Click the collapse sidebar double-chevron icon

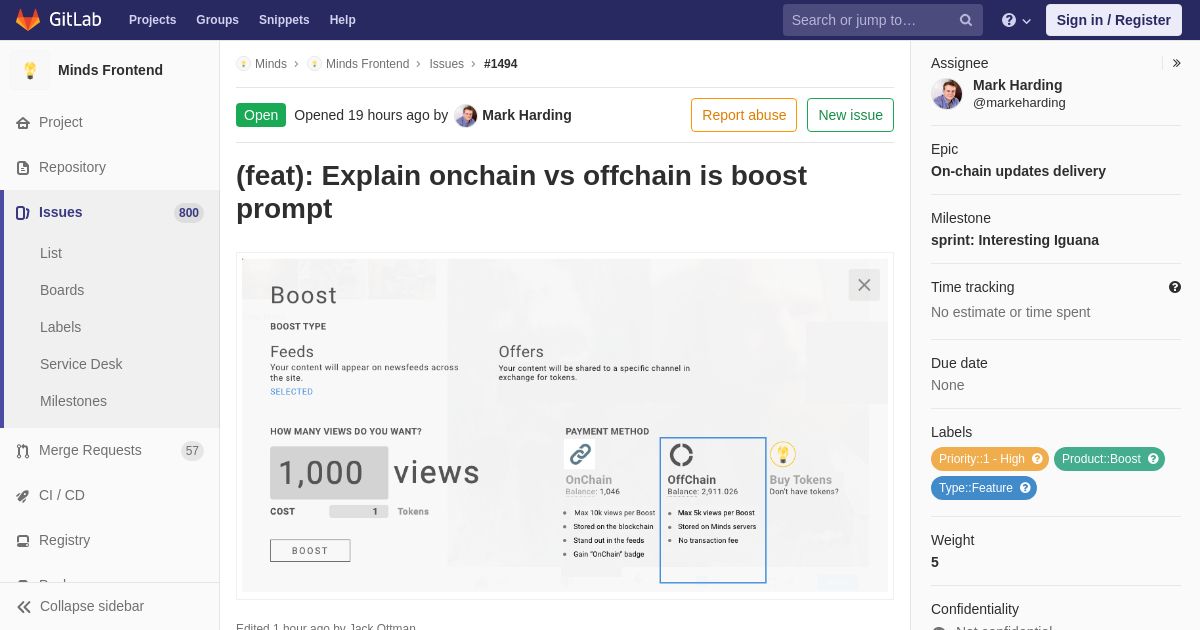(24, 606)
